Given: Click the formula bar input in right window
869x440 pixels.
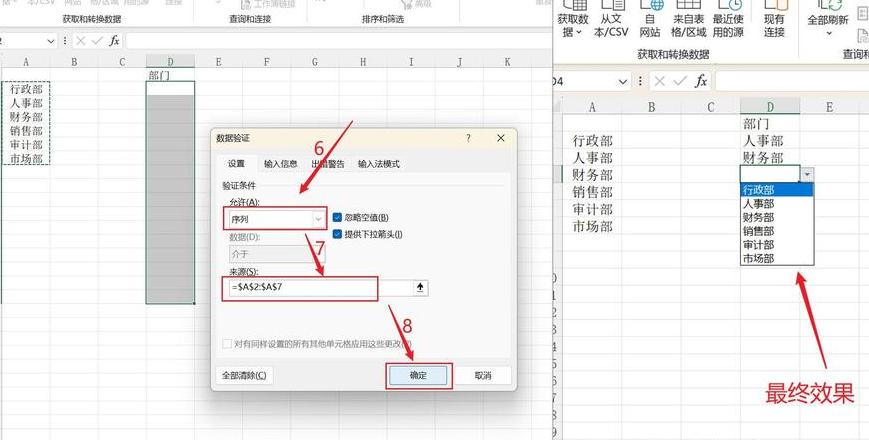Looking at the screenshot, I should coord(793,81).
